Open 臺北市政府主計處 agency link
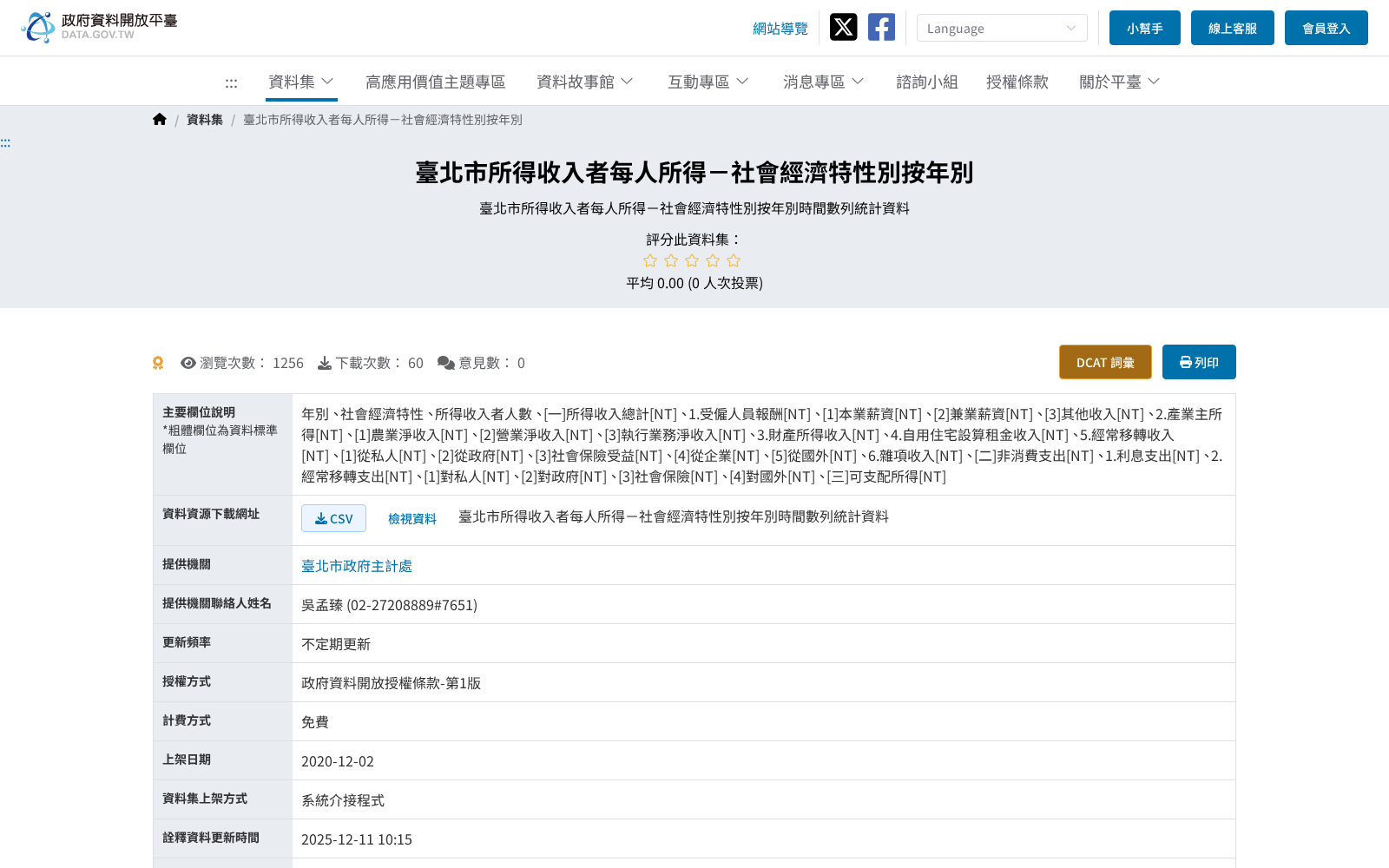The height and width of the screenshot is (868, 1389). 357,566
